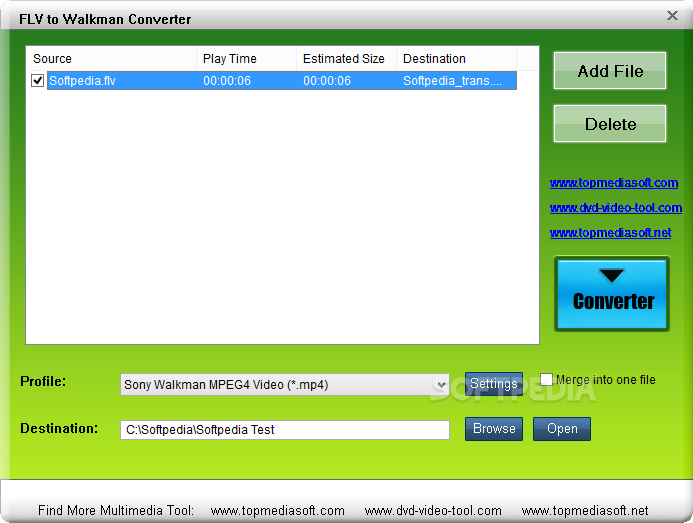
Task: Expand the Profile dropdown list
Action: [x=441, y=385]
